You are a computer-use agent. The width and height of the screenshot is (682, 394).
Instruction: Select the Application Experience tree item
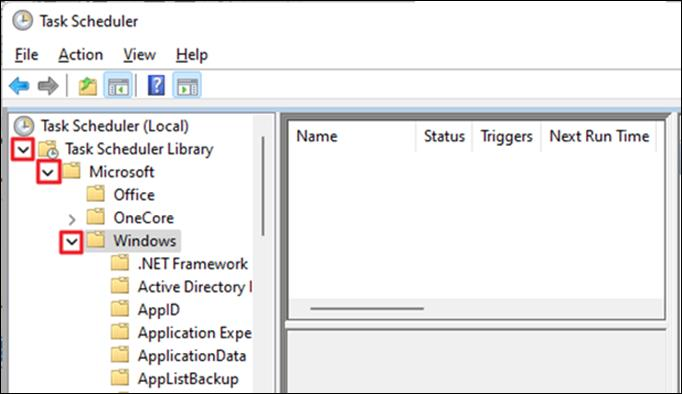(195, 333)
